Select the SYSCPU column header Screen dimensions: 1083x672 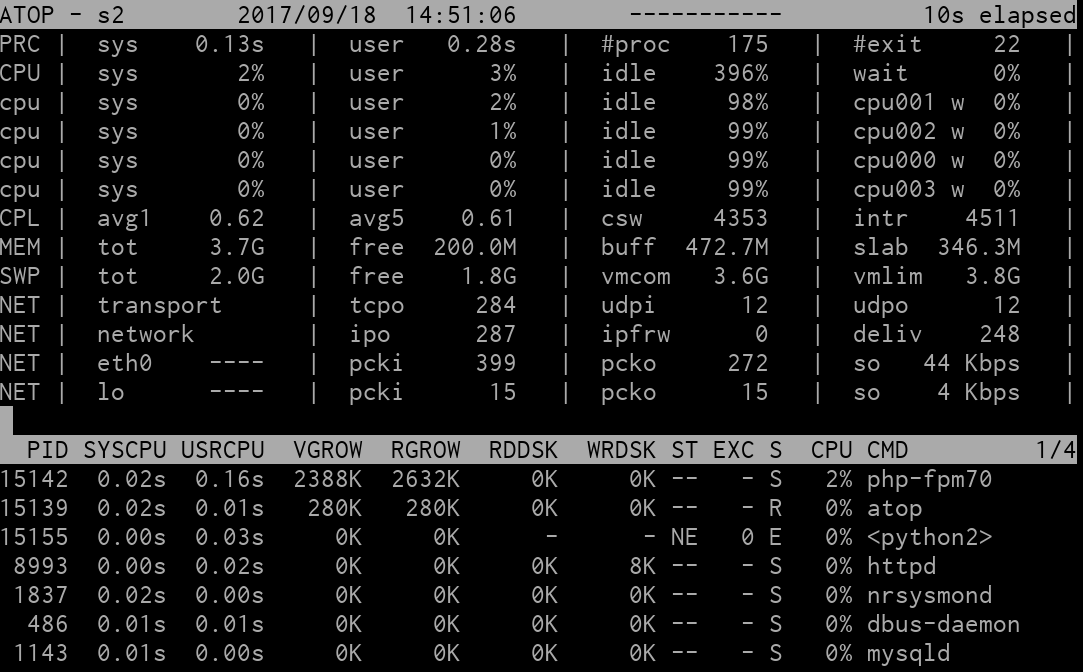tap(124, 450)
